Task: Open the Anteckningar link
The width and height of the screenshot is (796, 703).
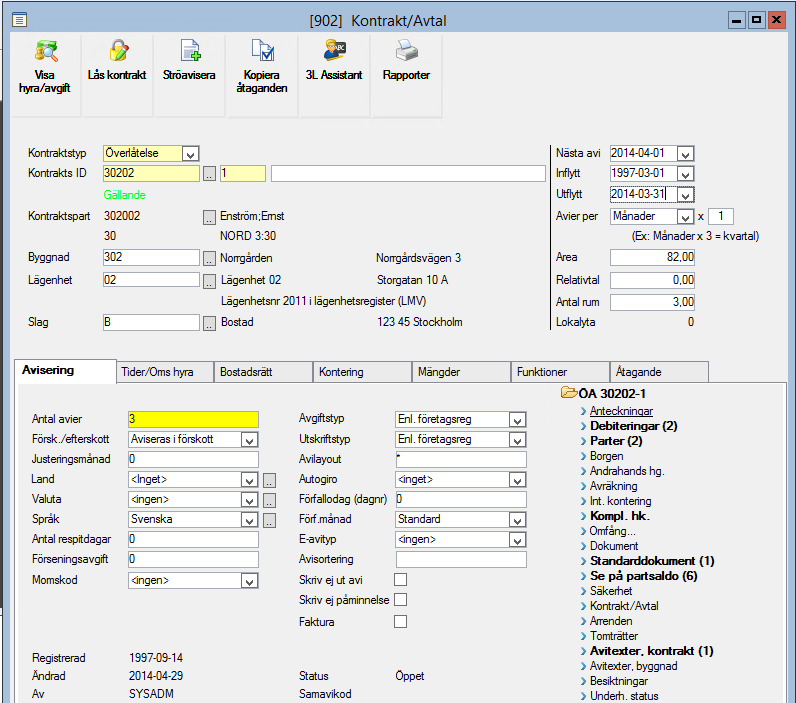Action: pyautogui.click(x=621, y=411)
